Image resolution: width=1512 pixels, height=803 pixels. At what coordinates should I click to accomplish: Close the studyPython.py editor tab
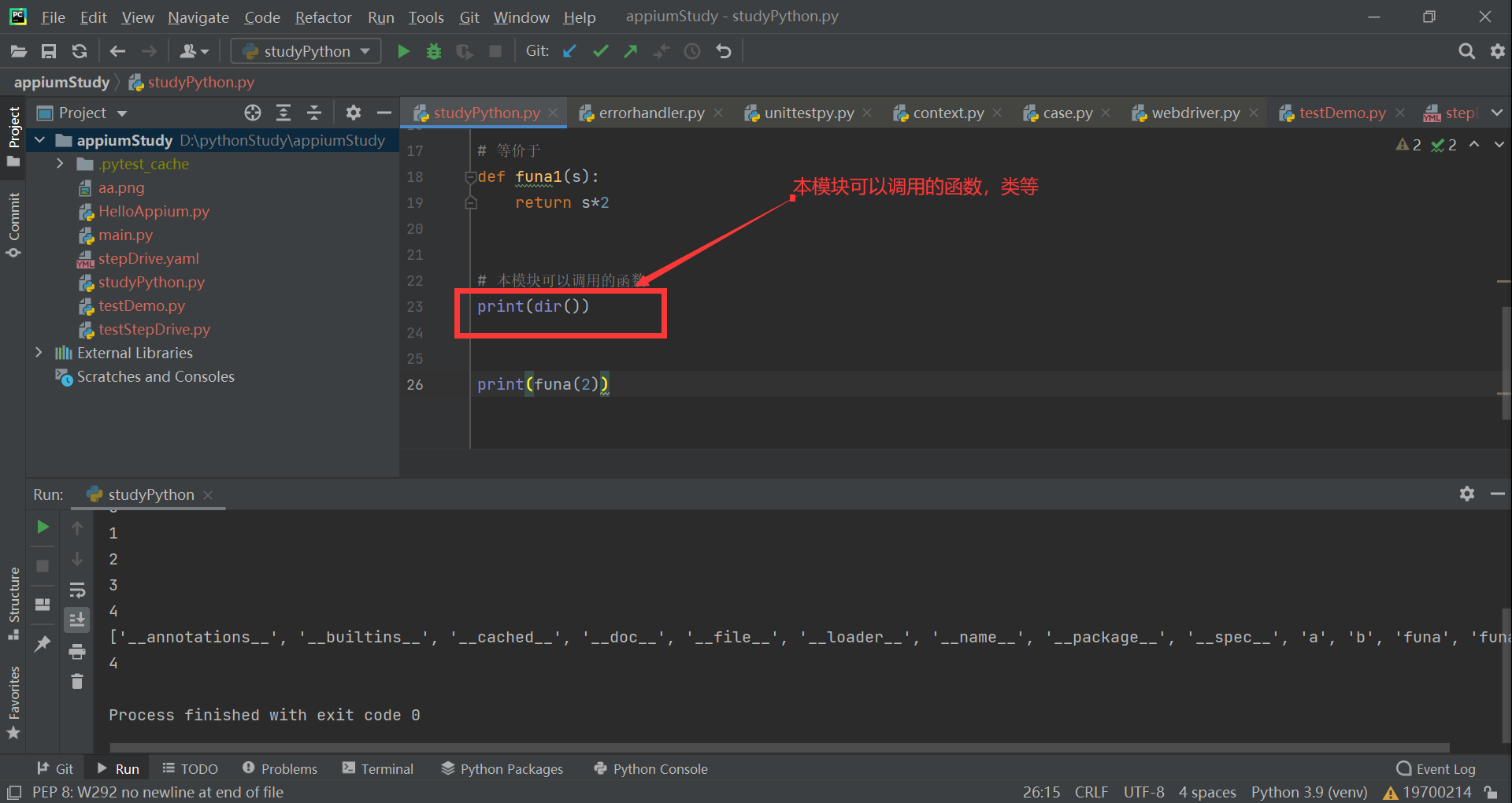coord(554,113)
